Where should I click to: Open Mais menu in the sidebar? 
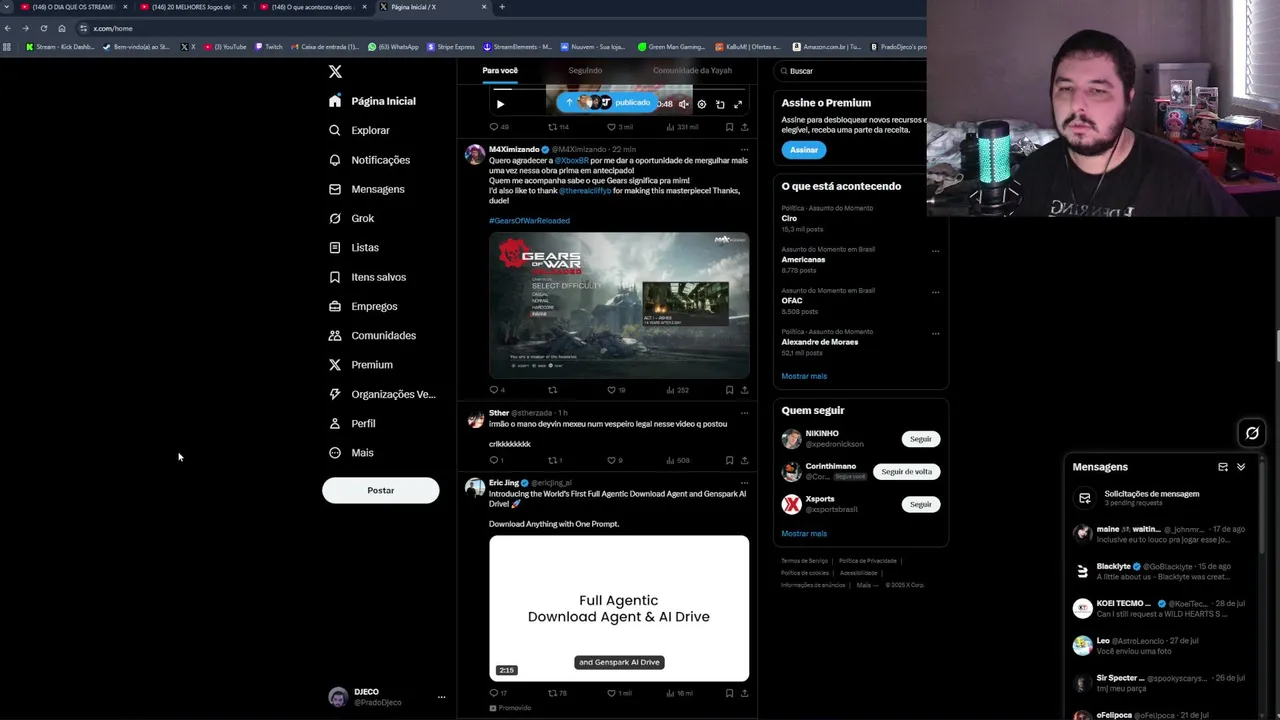(351, 453)
